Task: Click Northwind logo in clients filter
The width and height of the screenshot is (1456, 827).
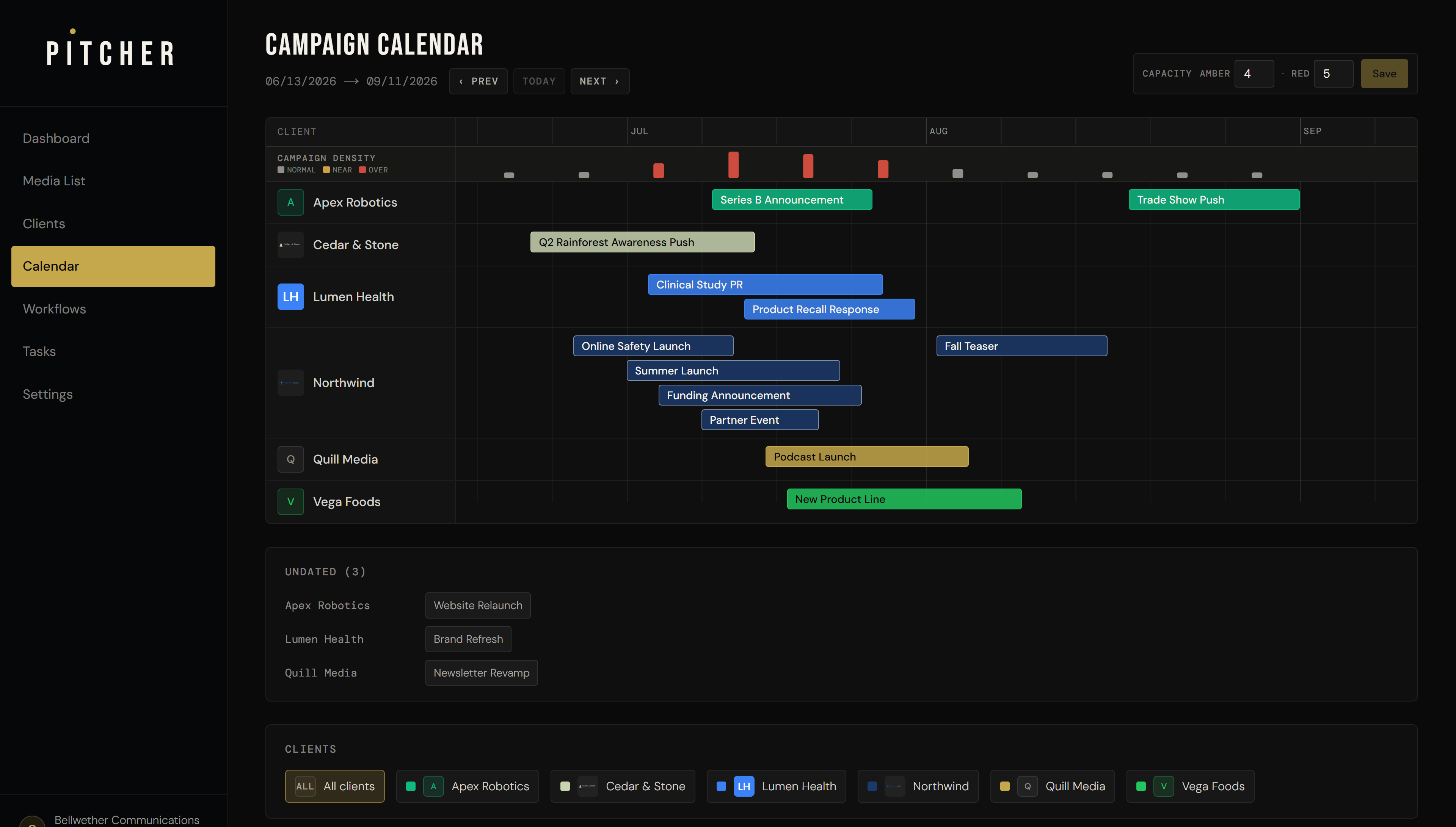Action: (895, 786)
